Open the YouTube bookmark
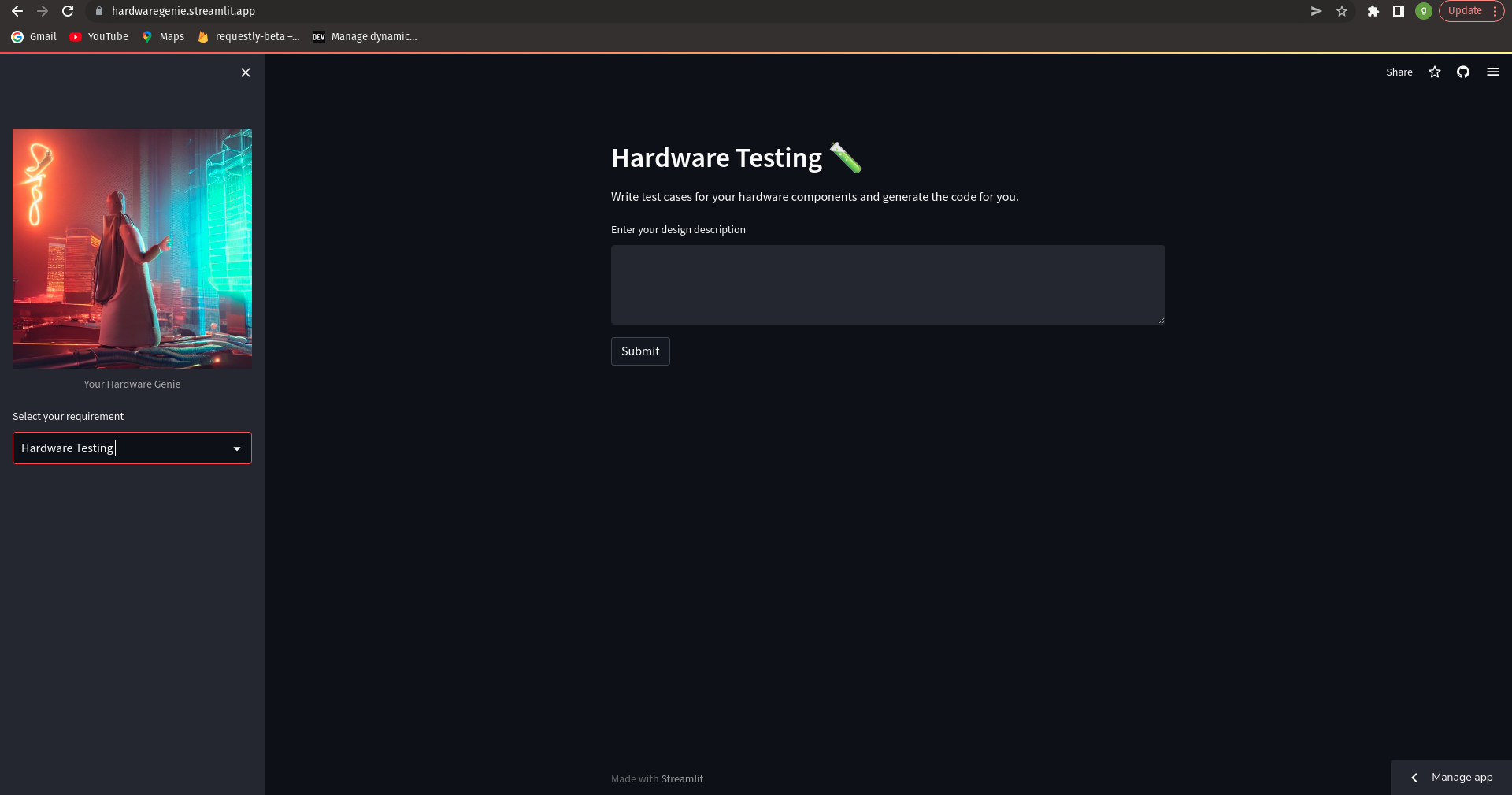 [x=98, y=36]
